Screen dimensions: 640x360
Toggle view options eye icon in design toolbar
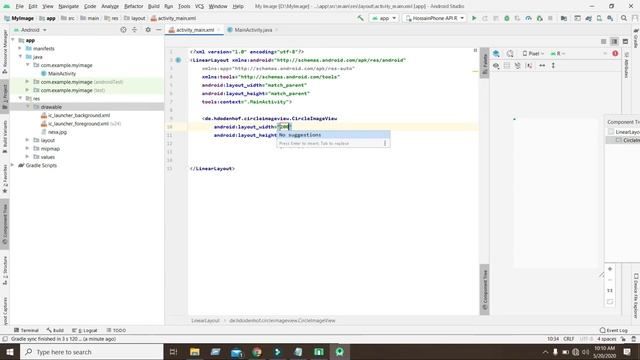pos(496,66)
